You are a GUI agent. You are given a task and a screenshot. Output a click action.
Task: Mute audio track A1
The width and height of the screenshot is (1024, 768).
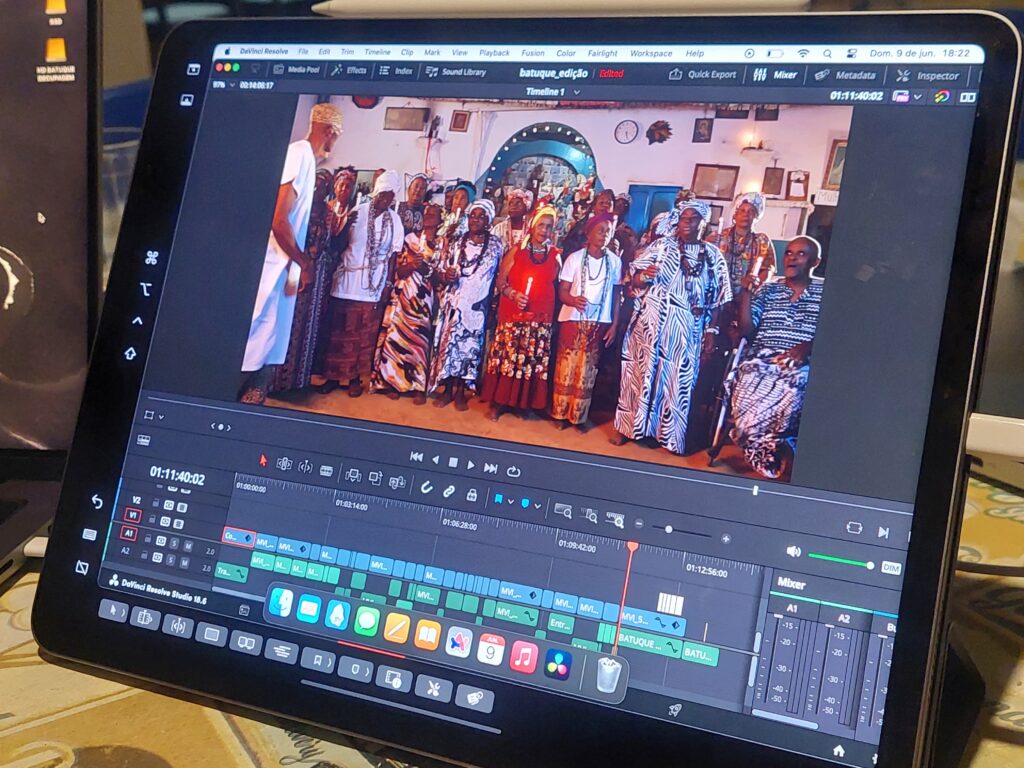click(x=188, y=545)
